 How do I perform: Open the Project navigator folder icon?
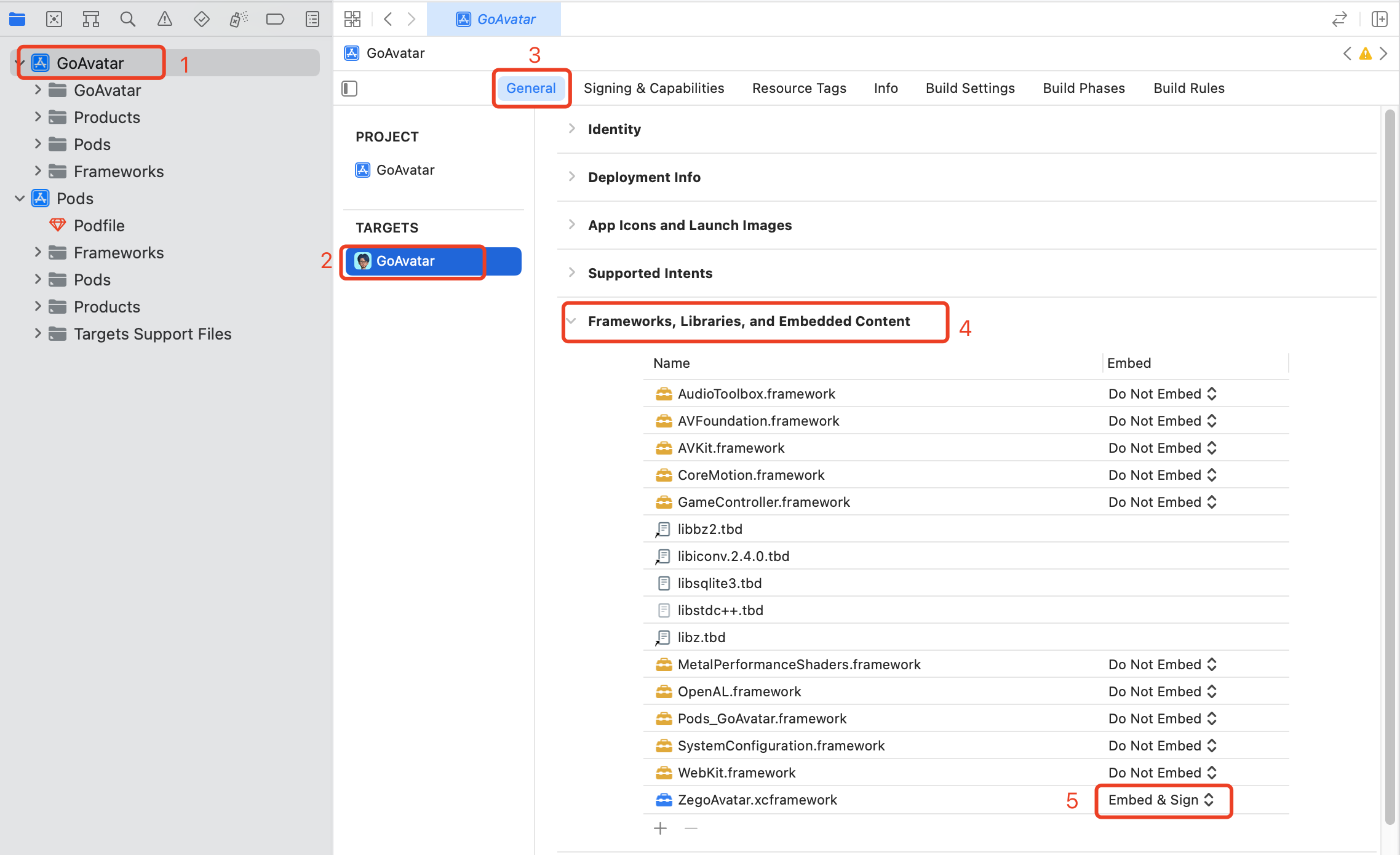[17, 20]
